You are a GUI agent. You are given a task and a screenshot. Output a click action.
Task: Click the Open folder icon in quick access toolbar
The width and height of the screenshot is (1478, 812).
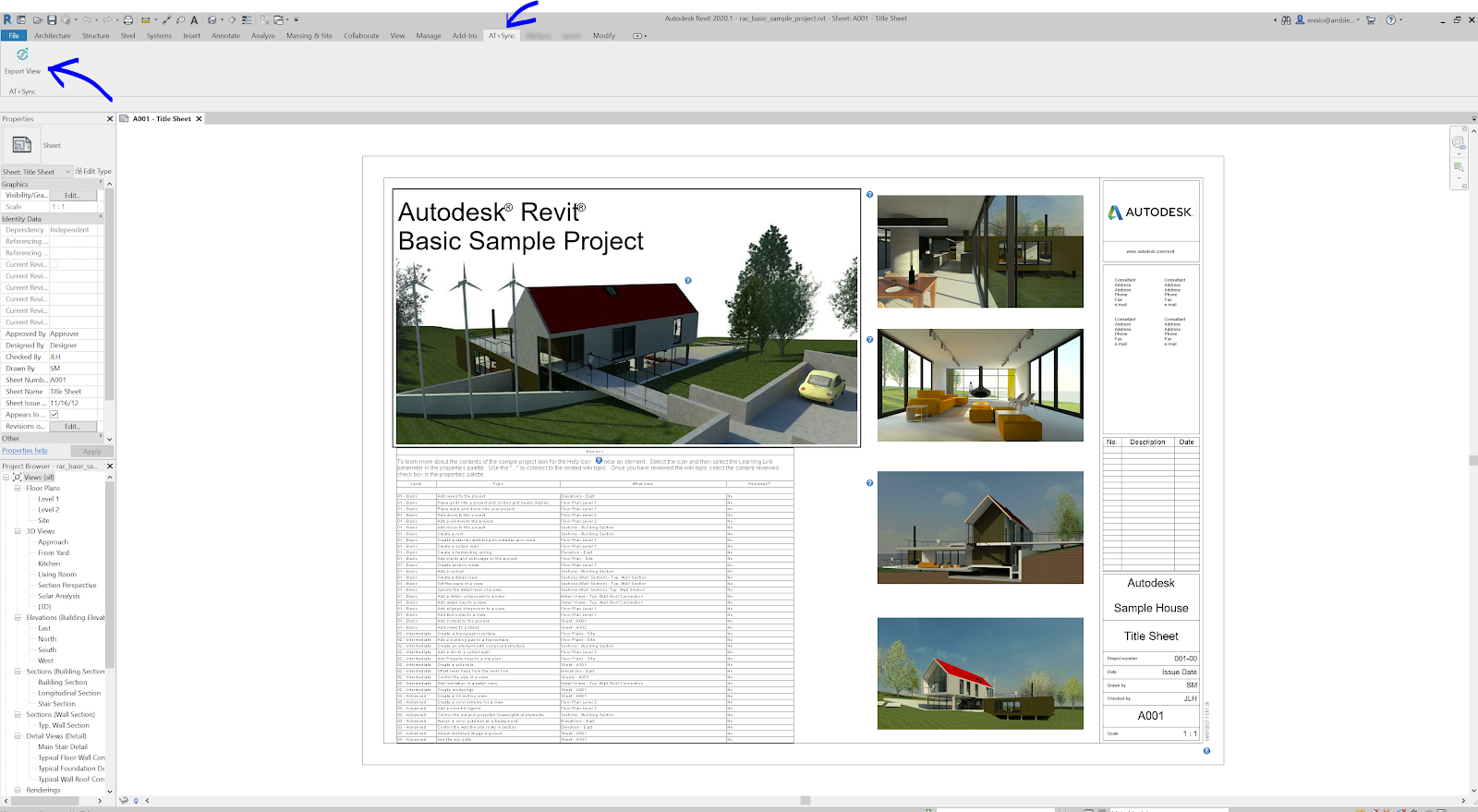tap(38, 19)
